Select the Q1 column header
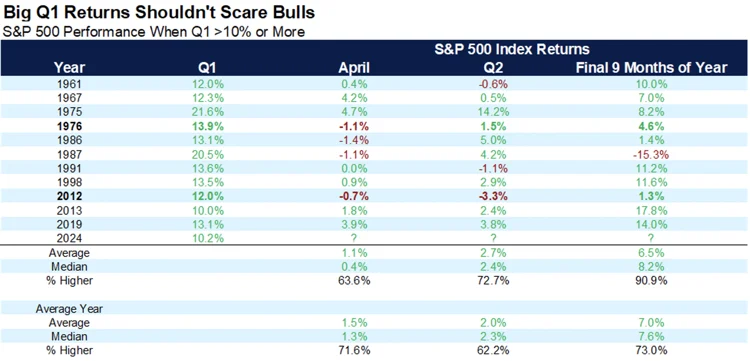750x361 pixels. click(x=210, y=67)
